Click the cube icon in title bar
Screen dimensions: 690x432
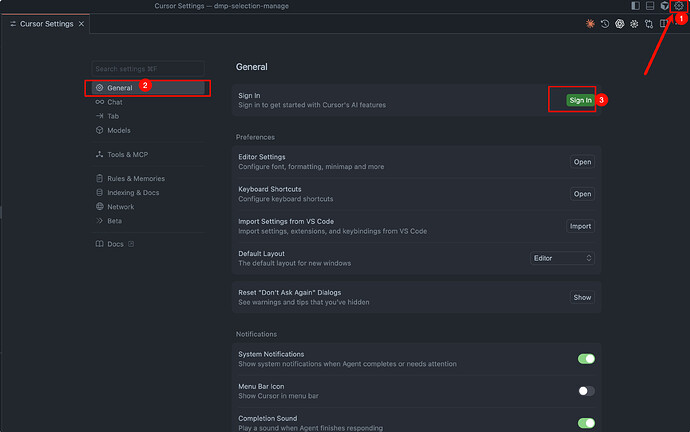point(664,6)
